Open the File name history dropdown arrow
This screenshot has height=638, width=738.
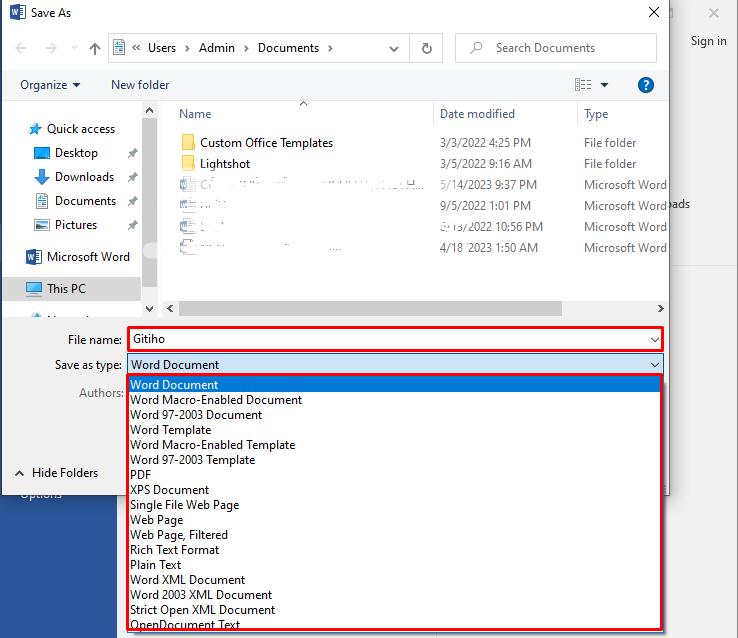[654, 340]
